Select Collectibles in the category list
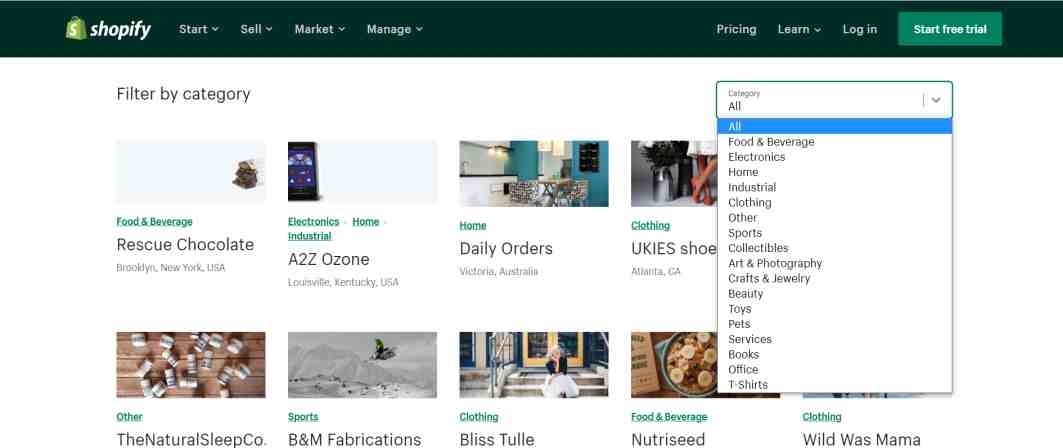1063x448 pixels. click(x=835, y=248)
